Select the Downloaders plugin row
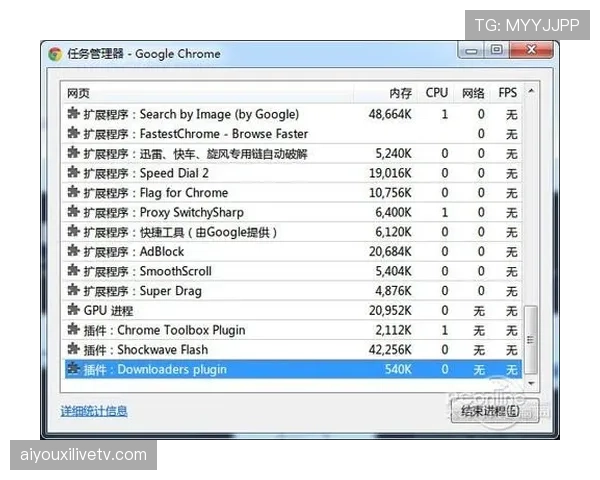 tap(292, 369)
